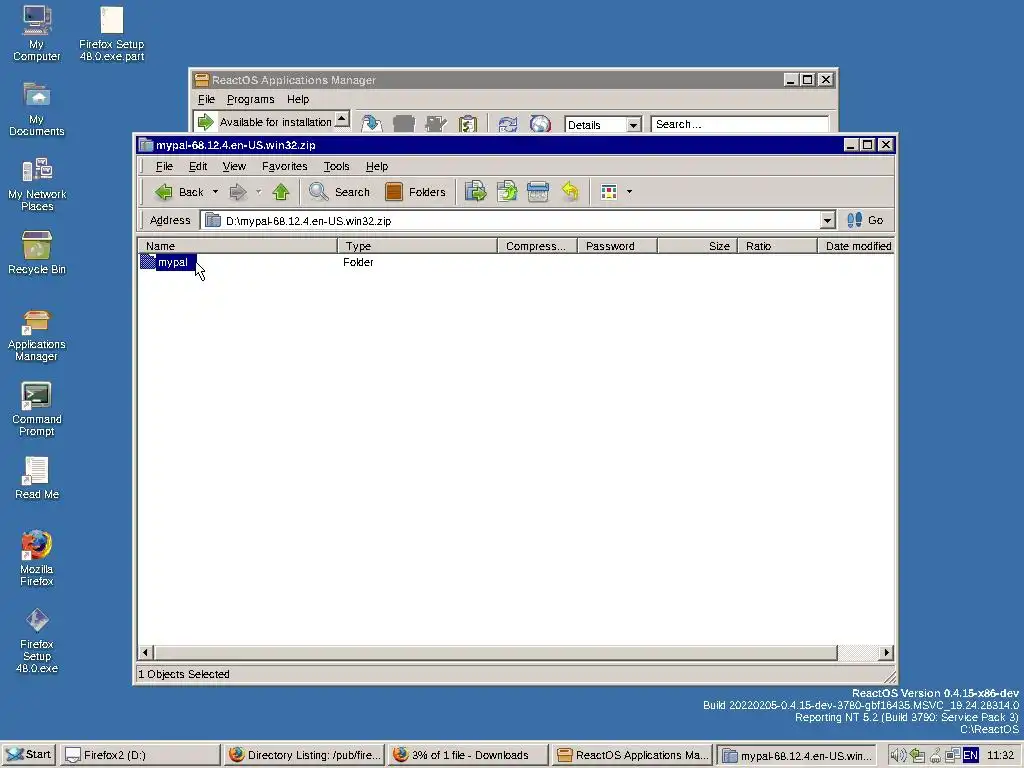Select Available for installation category
Viewport: 1024px width, 768px height.
[x=264, y=122]
